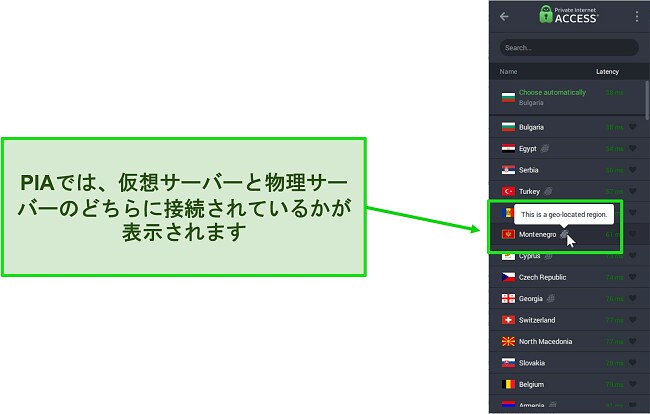Image resolution: width=650 pixels, height=414 pixels.
Task: Favorite Belgium with heart icon
Action: click(633, 384)
